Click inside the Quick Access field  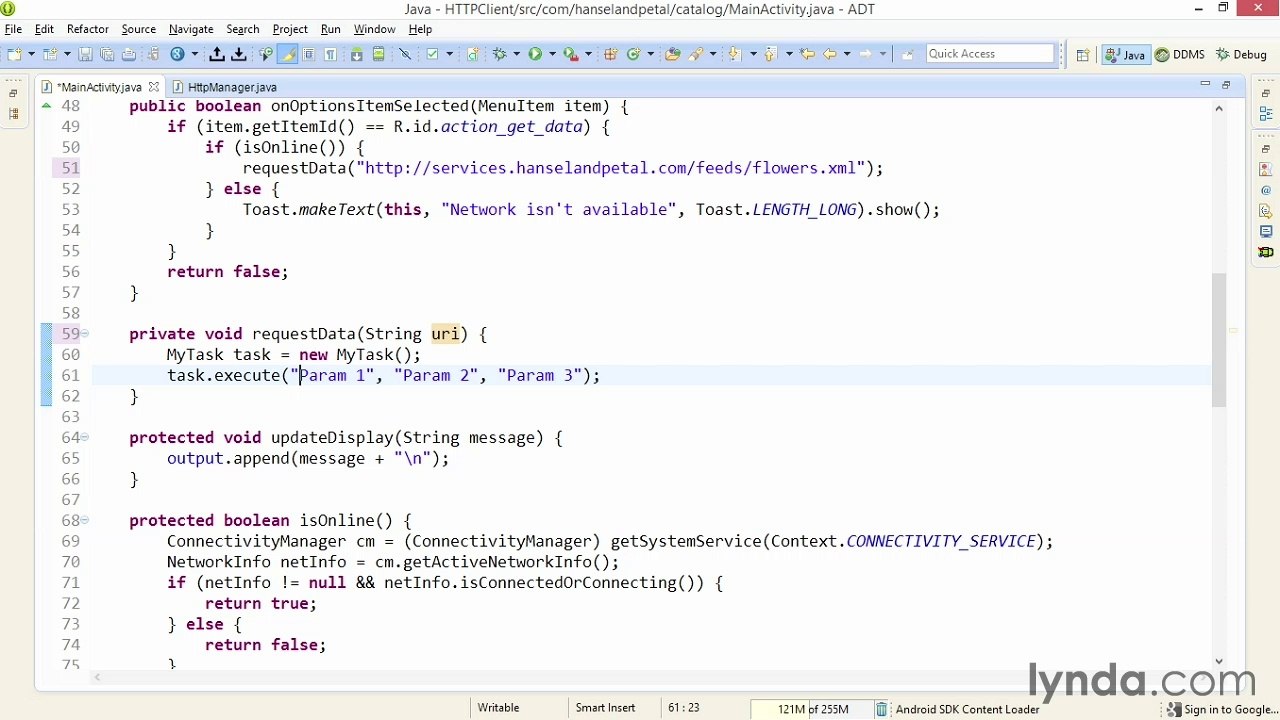[x=990, y=54]
